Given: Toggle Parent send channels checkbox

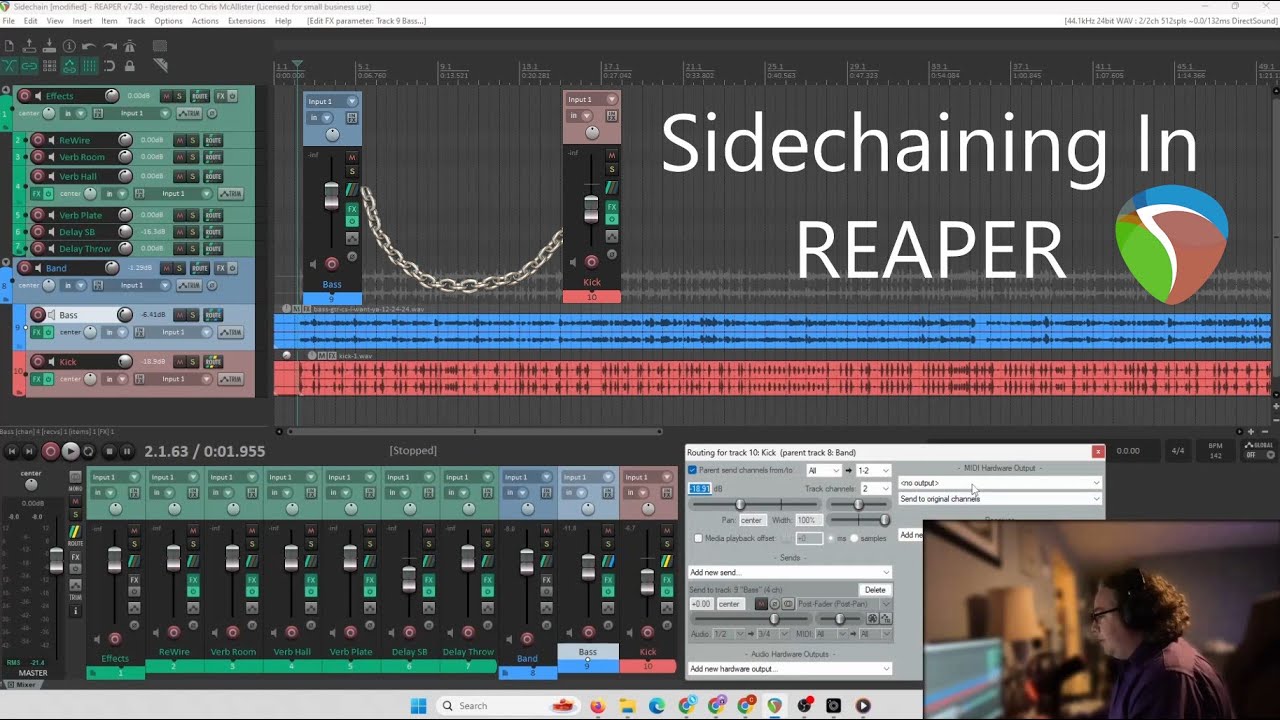Looking at the screenshot, I should pyautogui.click(x=692, y=470).
